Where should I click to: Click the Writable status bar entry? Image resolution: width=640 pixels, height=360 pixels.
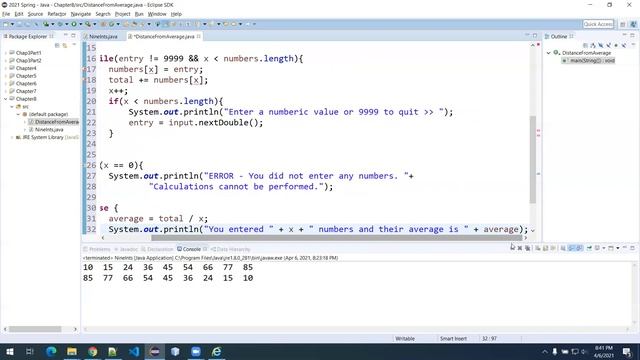pyautogui.click(x=405, y=338)
